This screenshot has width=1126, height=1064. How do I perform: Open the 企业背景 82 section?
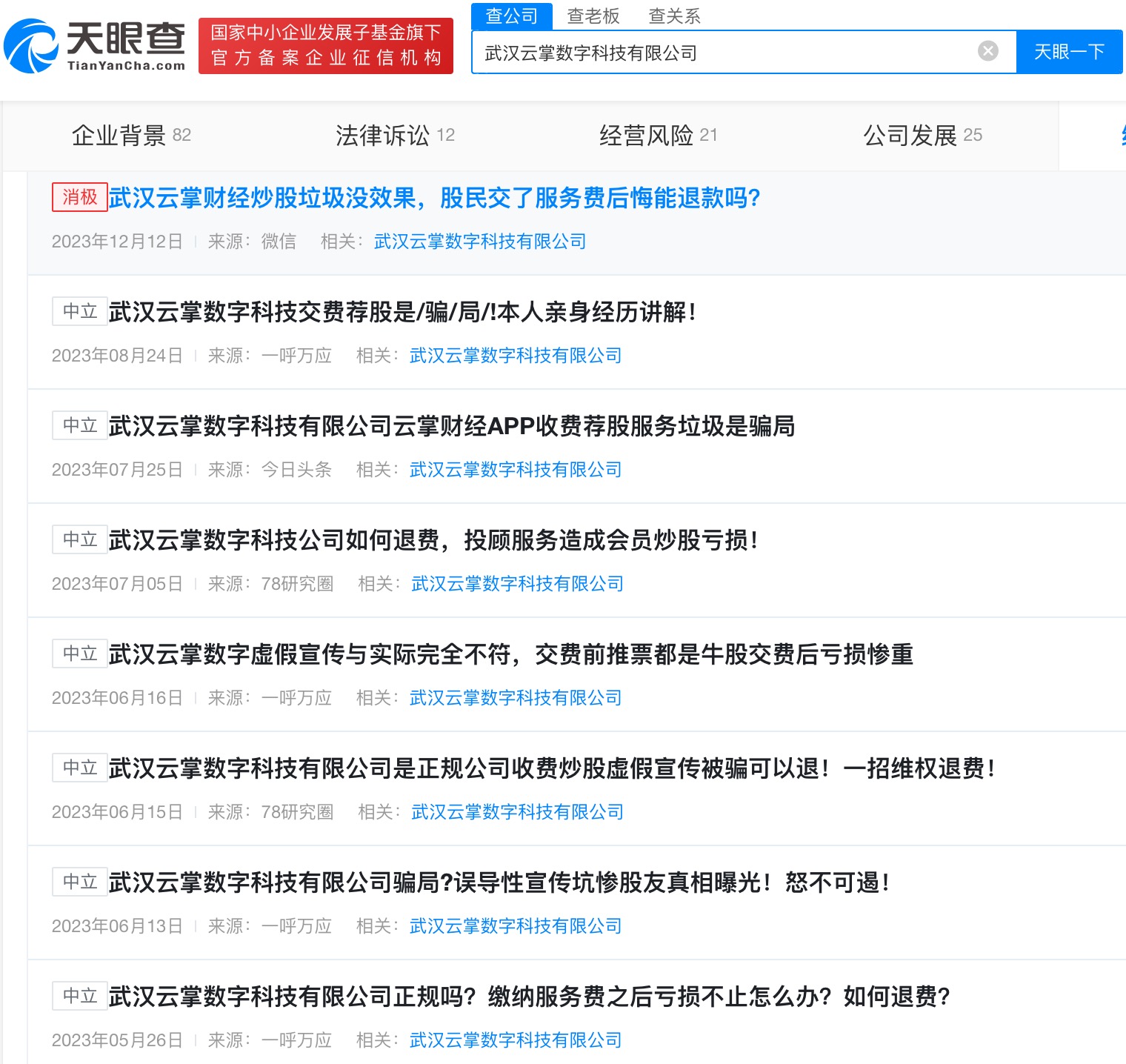132,136
